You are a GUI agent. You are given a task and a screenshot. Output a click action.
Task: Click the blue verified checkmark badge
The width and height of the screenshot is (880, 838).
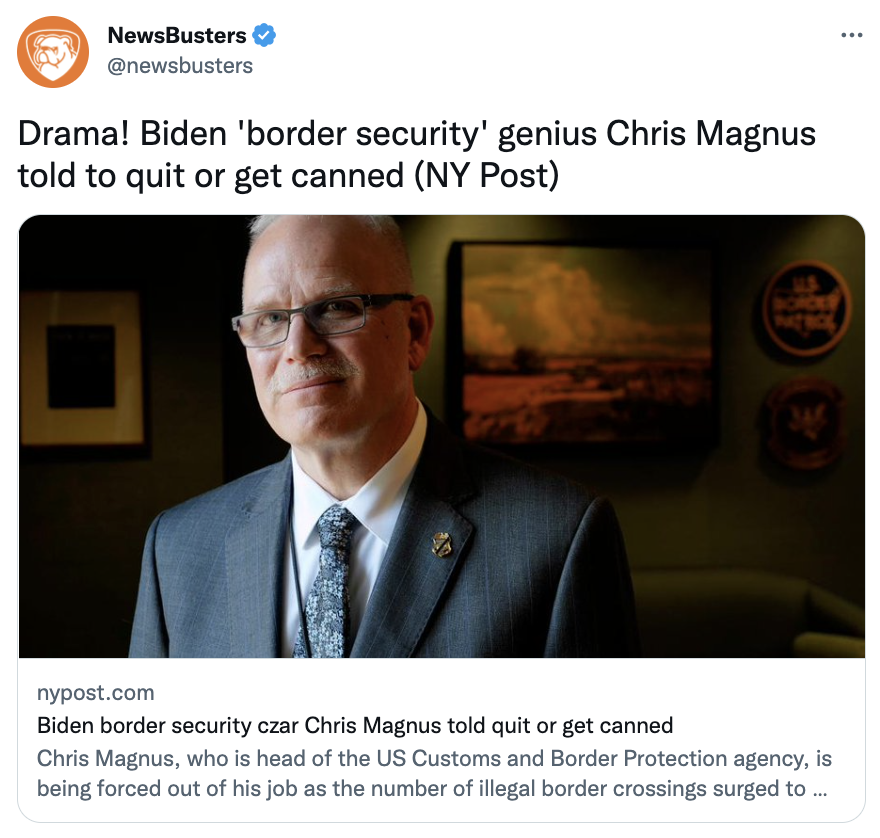click(x=264, y=35)
